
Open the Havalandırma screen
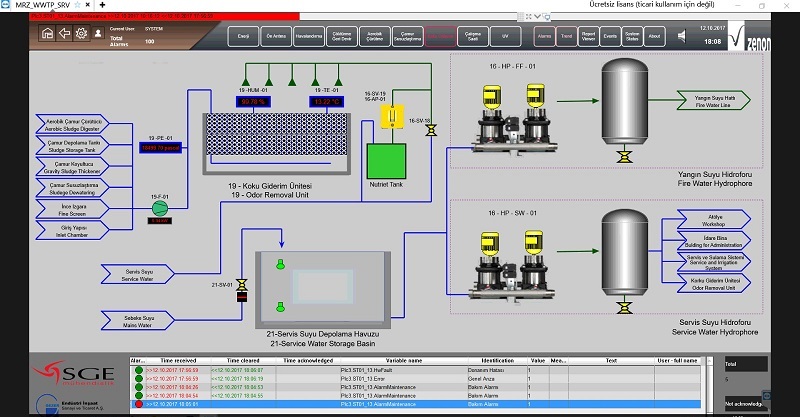click(309, 36)
